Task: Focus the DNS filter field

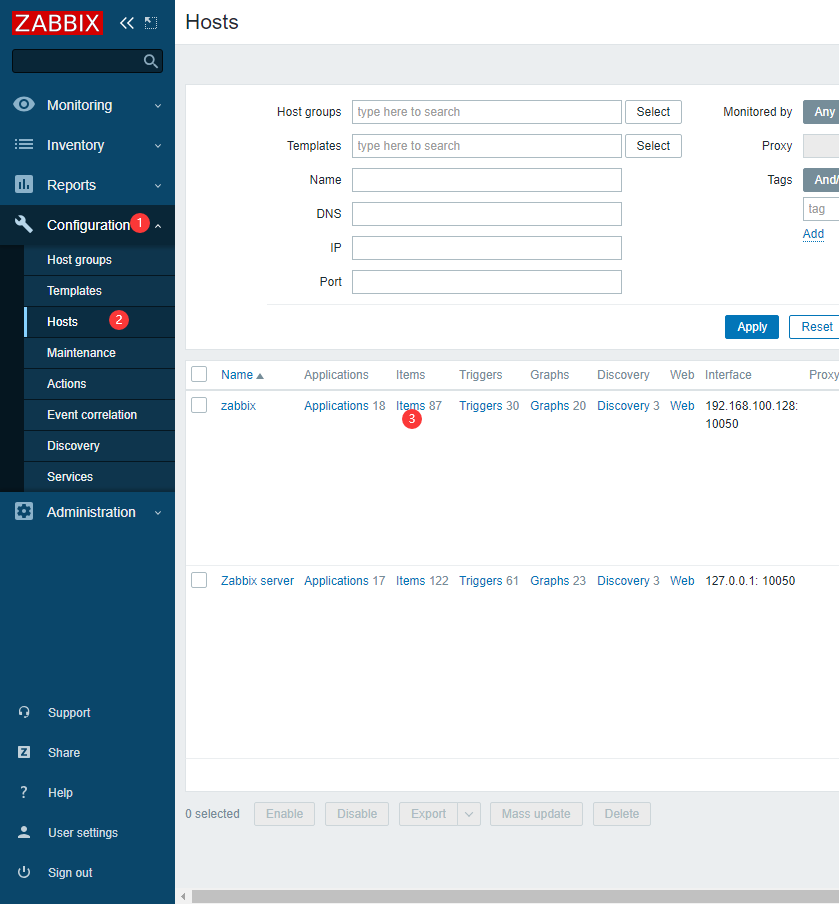Action: click(487, 214)
